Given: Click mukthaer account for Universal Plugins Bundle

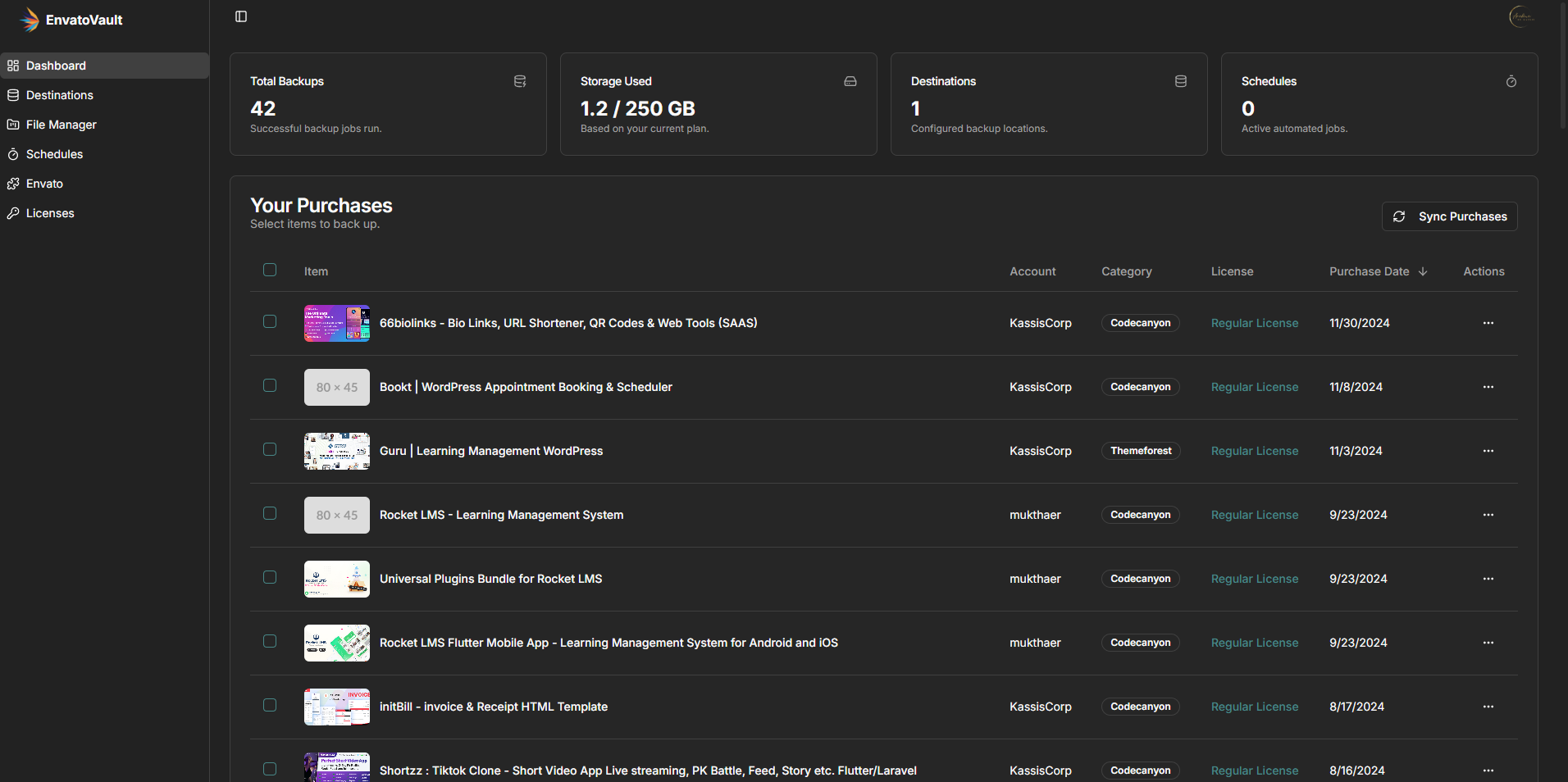Looking at the screenshot, I should [x=1035, y=579].
